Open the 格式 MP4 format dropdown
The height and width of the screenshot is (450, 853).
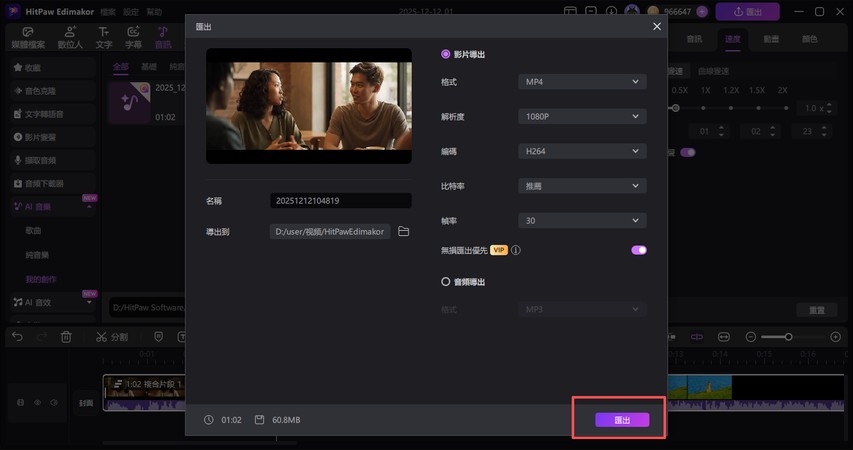582,82
